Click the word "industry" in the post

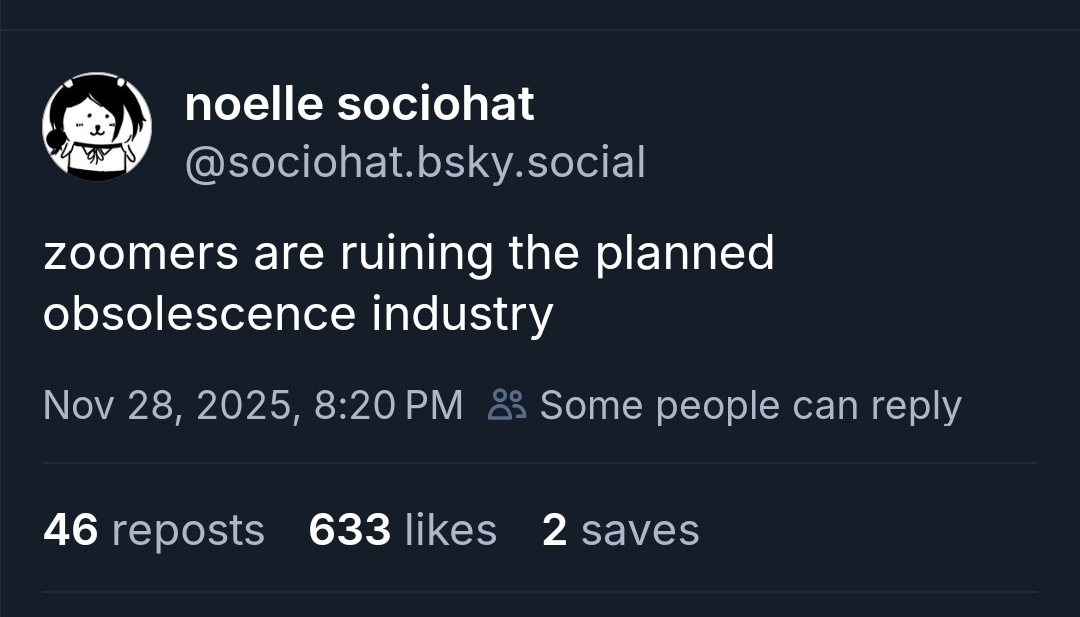[462, 314]
